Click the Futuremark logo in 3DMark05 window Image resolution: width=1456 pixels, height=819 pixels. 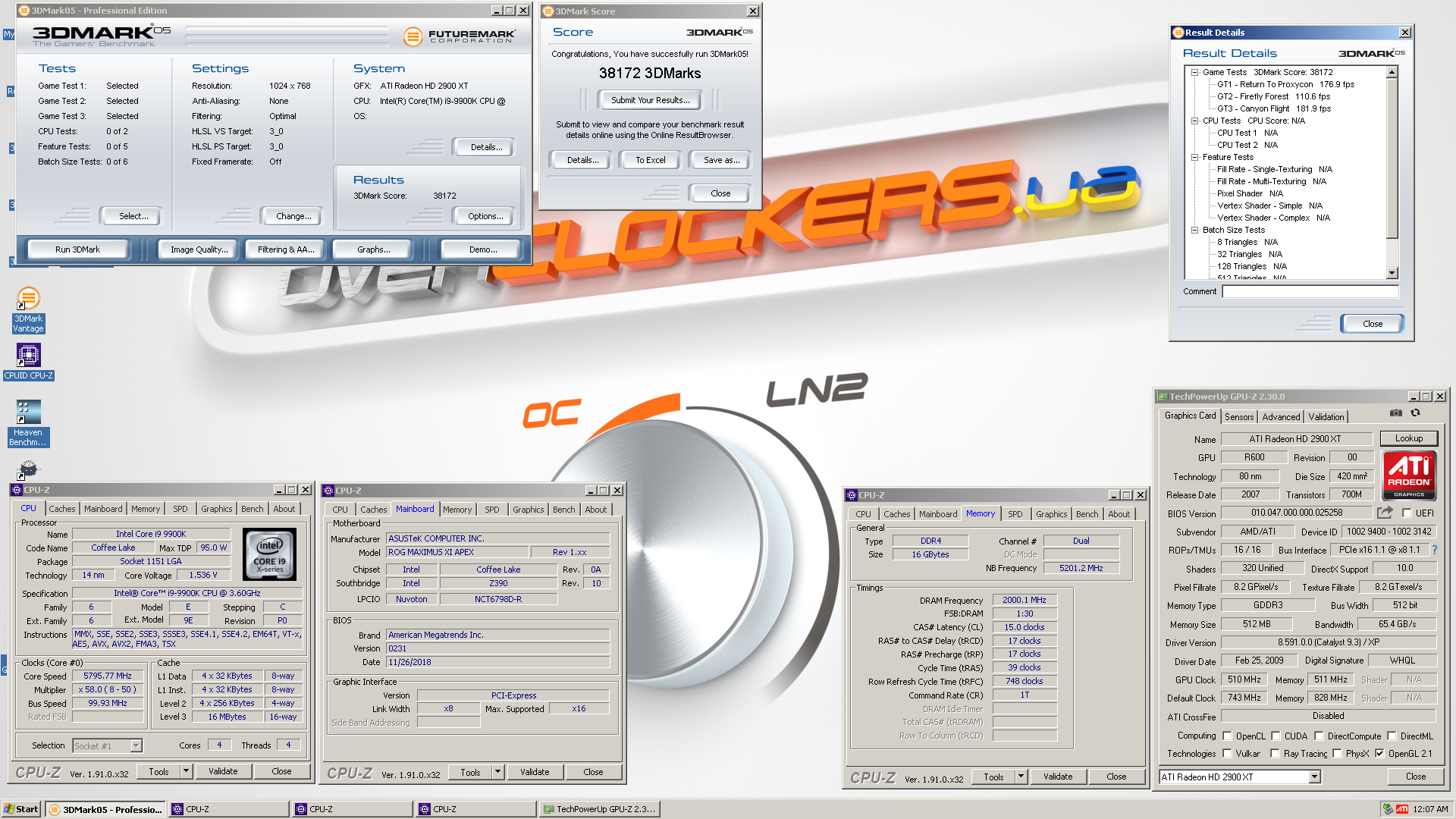pos(459,36)
